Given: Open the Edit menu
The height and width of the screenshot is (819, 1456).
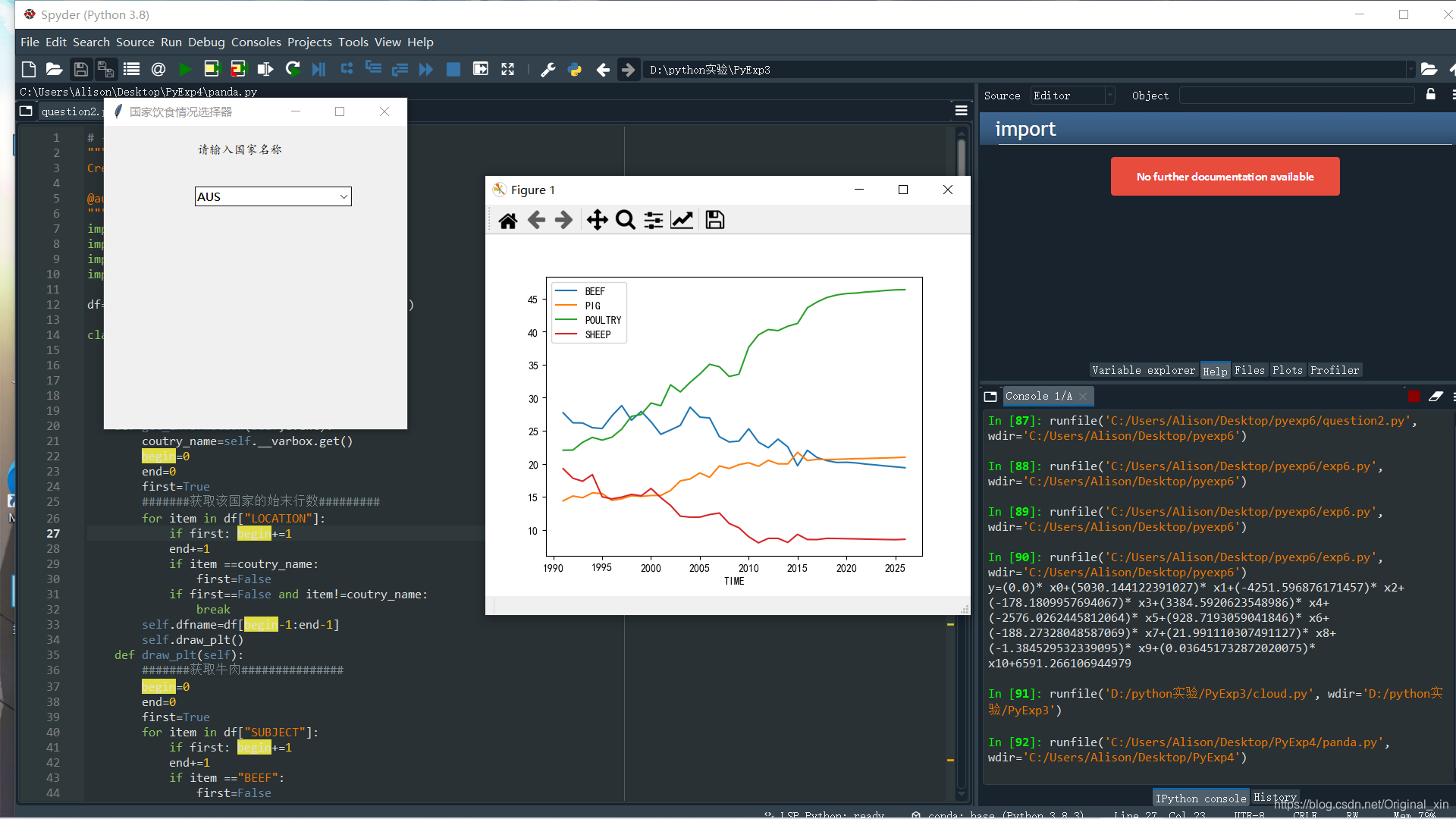Looking at the screenshot, I should click(x=56, y=42).
